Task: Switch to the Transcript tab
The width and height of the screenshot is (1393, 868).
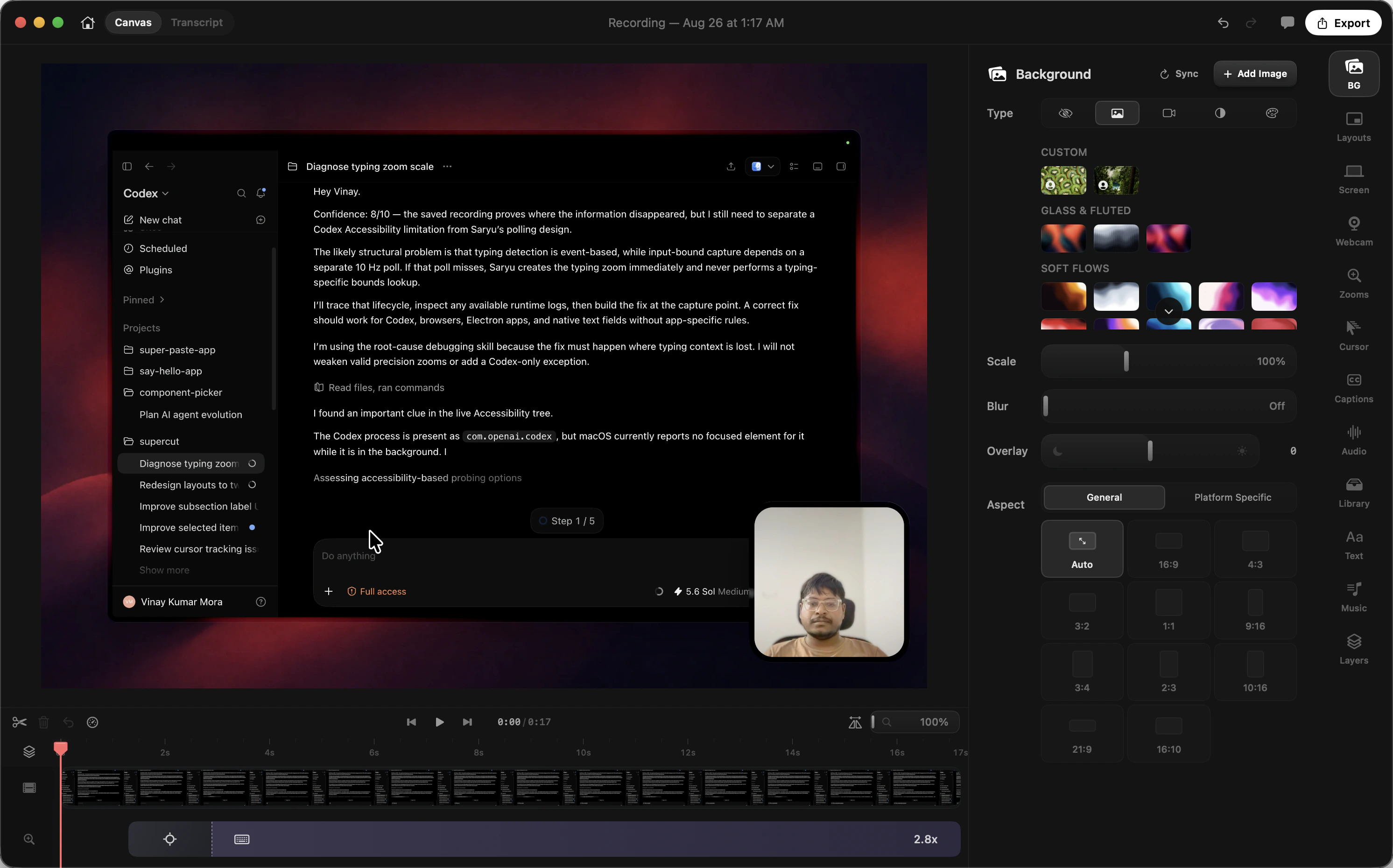Action: point(197,22)
